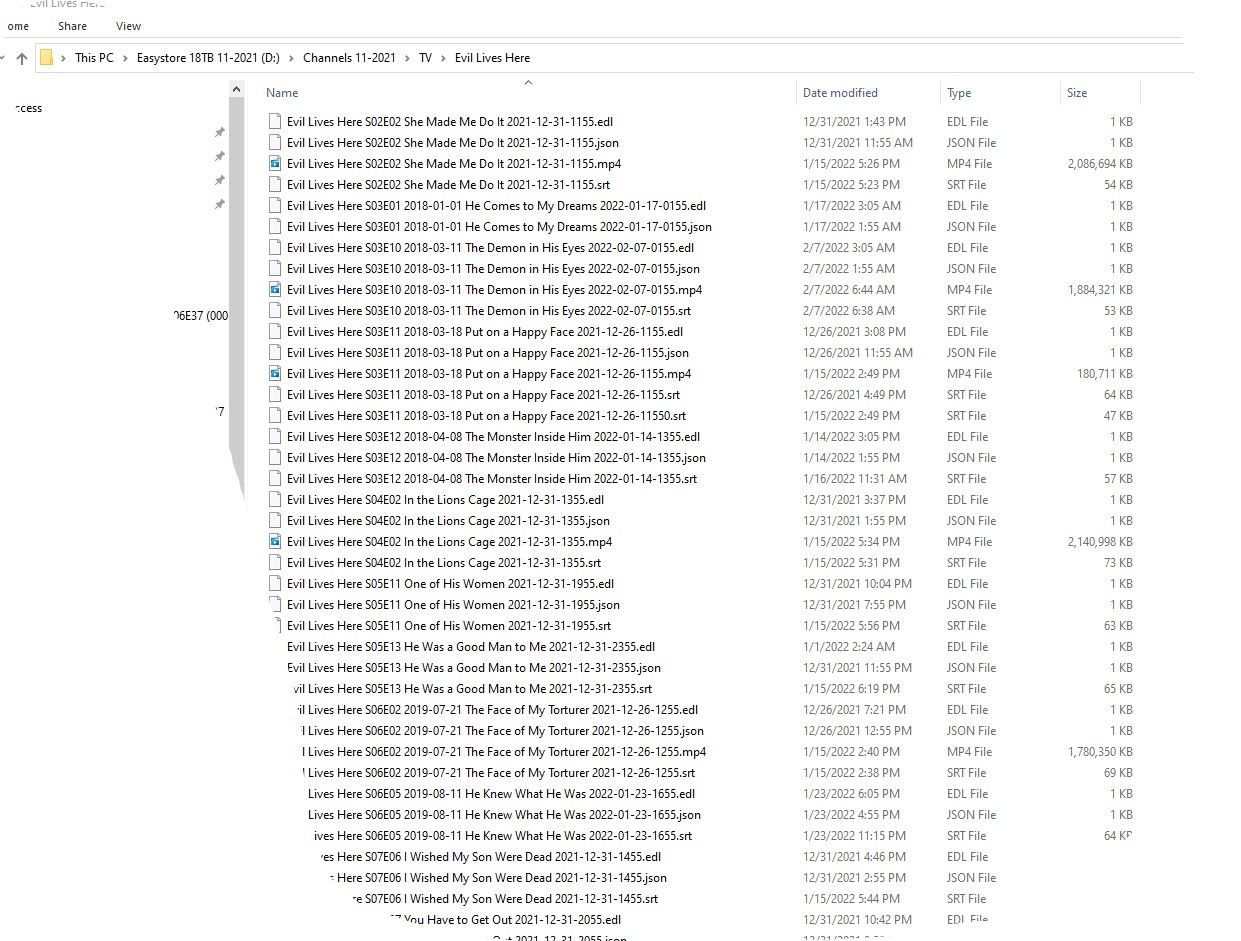Click file icon of S03E10 Demon in His Eyes .edl
This screenshot has width=1241, height=941.
click(x=275, y=247)
